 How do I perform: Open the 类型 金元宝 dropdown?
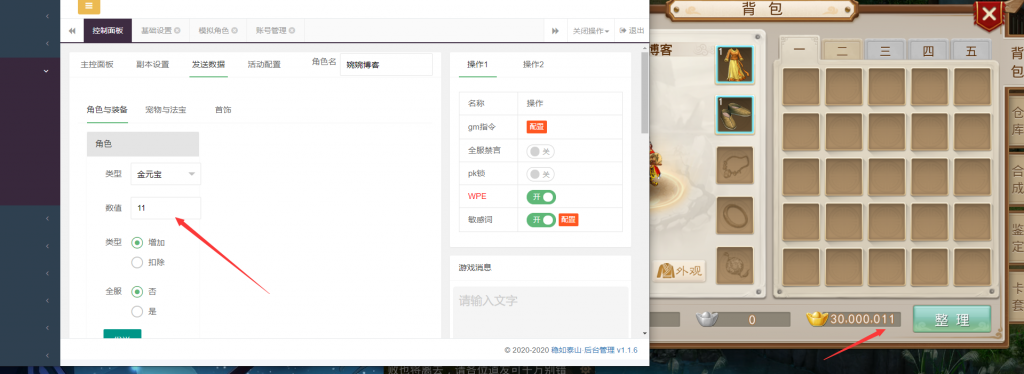(166, 174)
